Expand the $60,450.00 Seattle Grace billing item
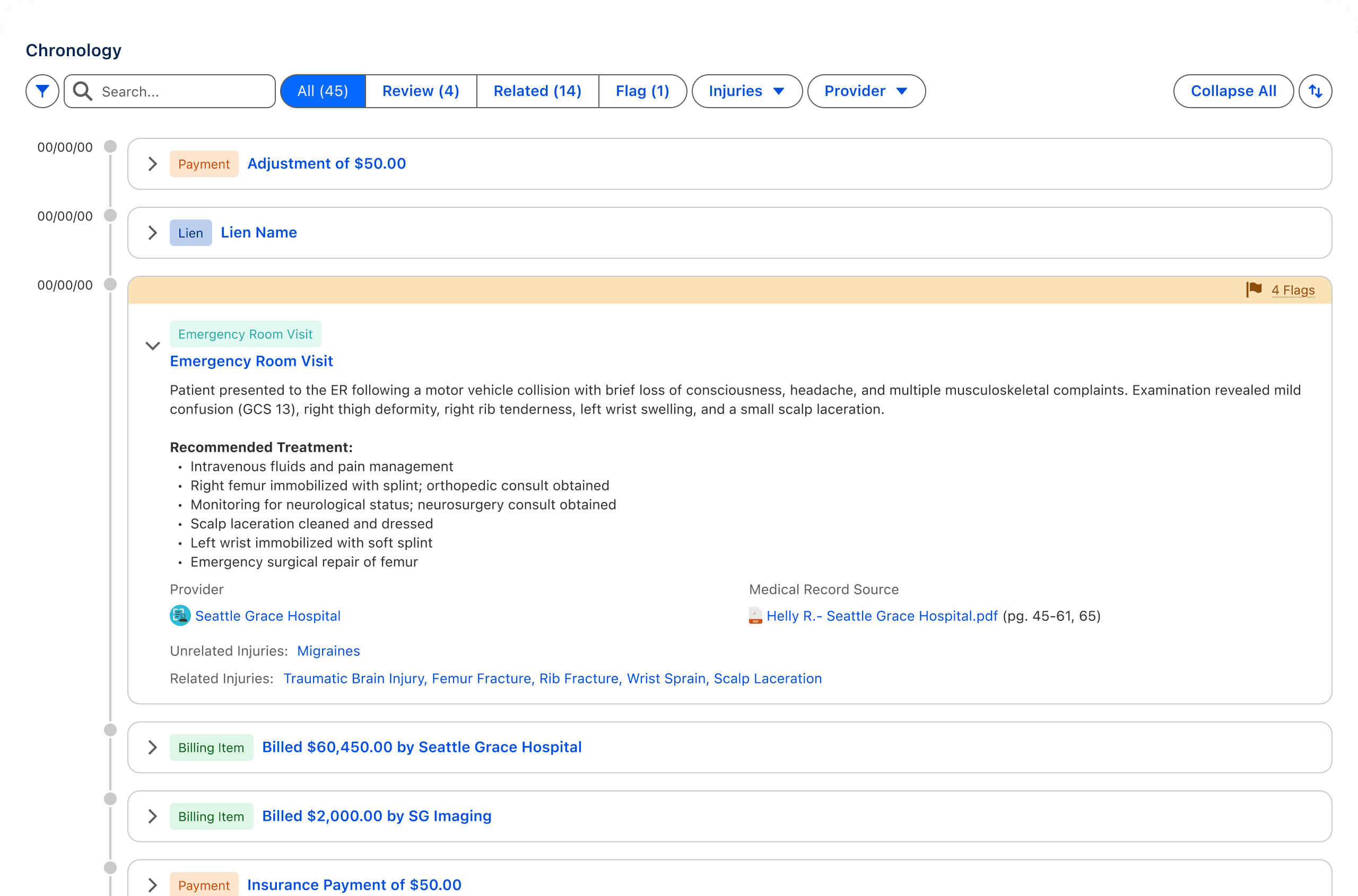The width and height of the screenshot is (1358, 896). point(152,748)
